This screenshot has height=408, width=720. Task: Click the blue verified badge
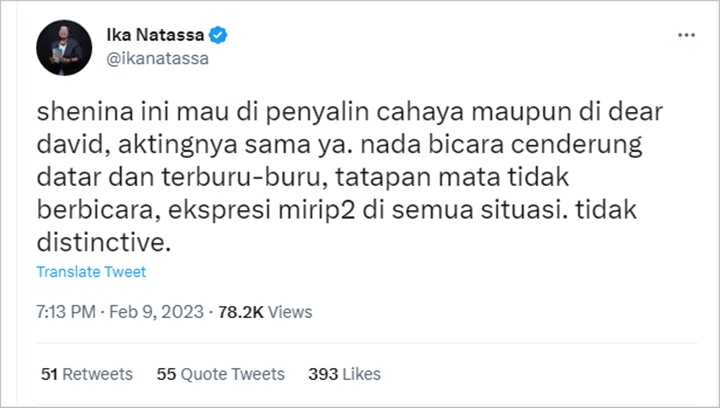click(x=218, y=35)
